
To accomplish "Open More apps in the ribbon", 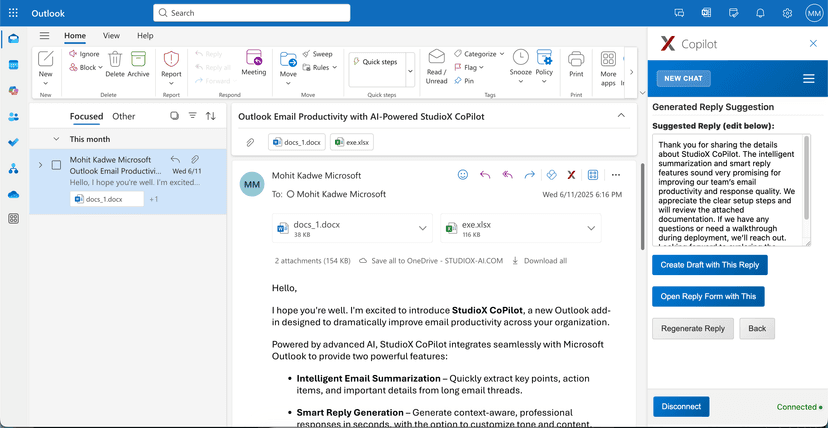I will [x=608, y=69].
